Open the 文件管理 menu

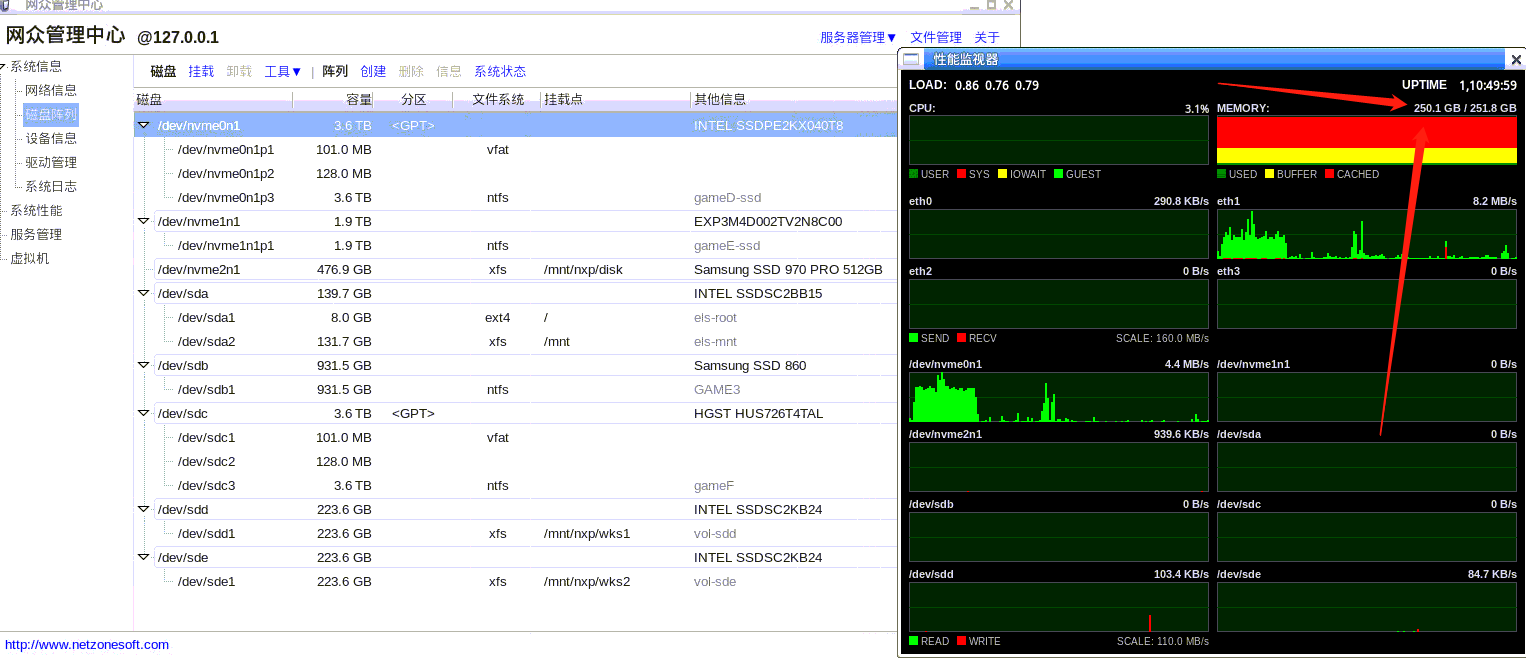(x=936, y=37)
